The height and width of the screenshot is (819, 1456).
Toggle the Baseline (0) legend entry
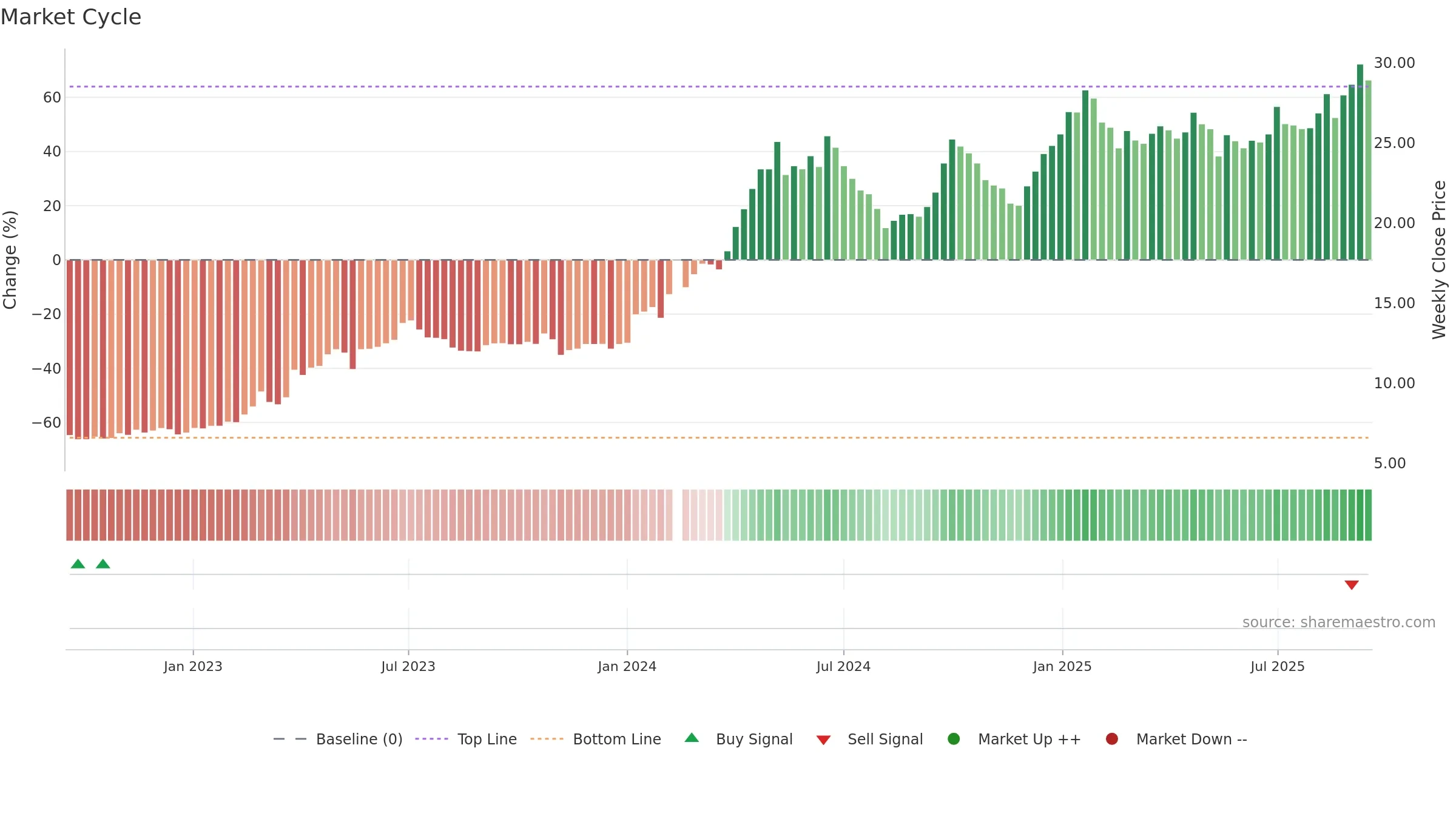(338, 739)
